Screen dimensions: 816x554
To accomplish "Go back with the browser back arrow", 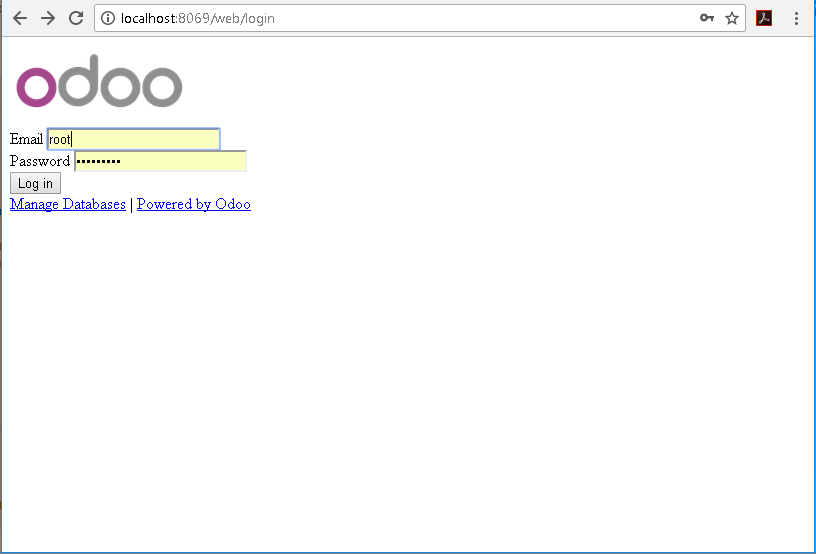I will [x=20, y=18].
